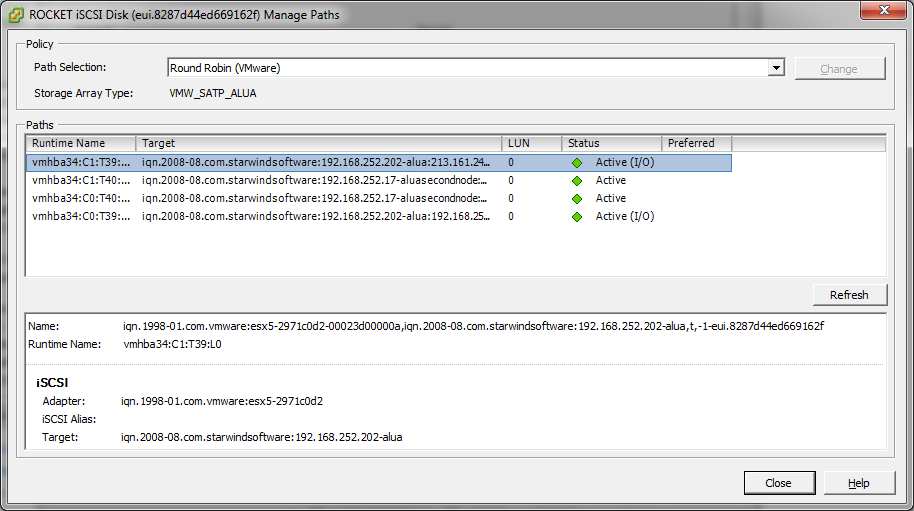Click Active (I/O) status of vmhba34:C1:T39
Screen dimensions: 914x511
pos(625,163)
